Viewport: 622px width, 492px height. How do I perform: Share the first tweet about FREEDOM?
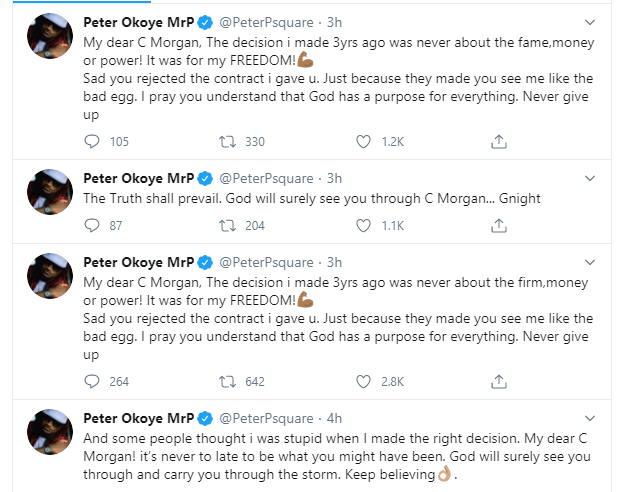point(498,142)
